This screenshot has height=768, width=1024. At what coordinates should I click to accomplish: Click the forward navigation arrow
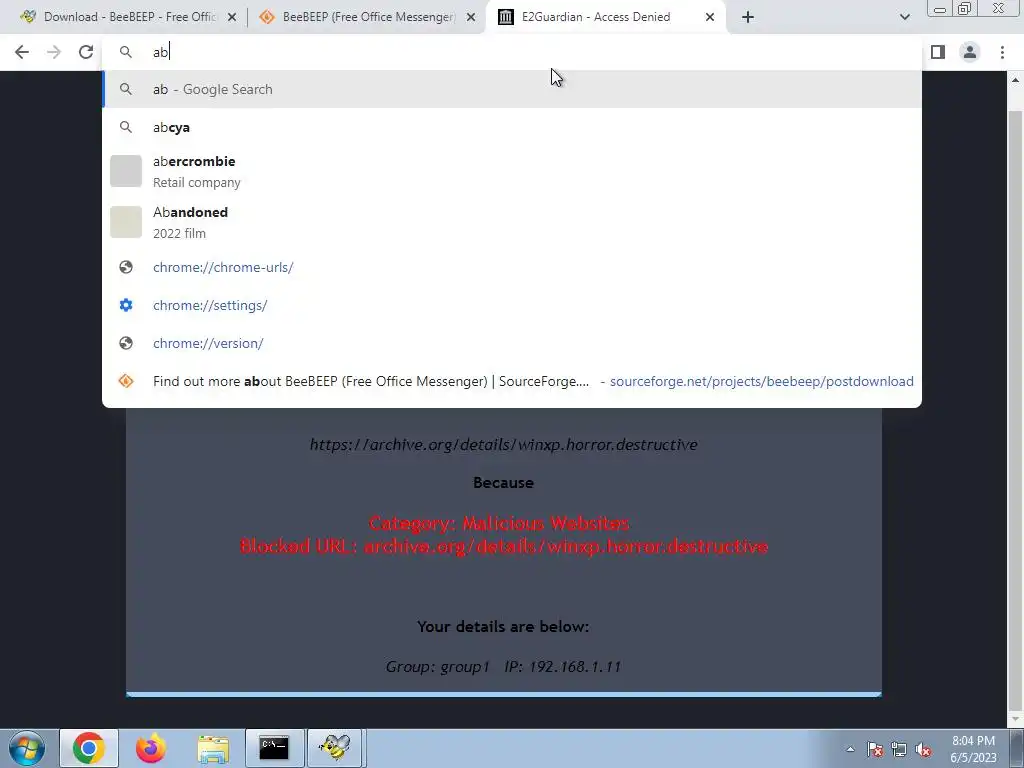[x=54, y=52]
